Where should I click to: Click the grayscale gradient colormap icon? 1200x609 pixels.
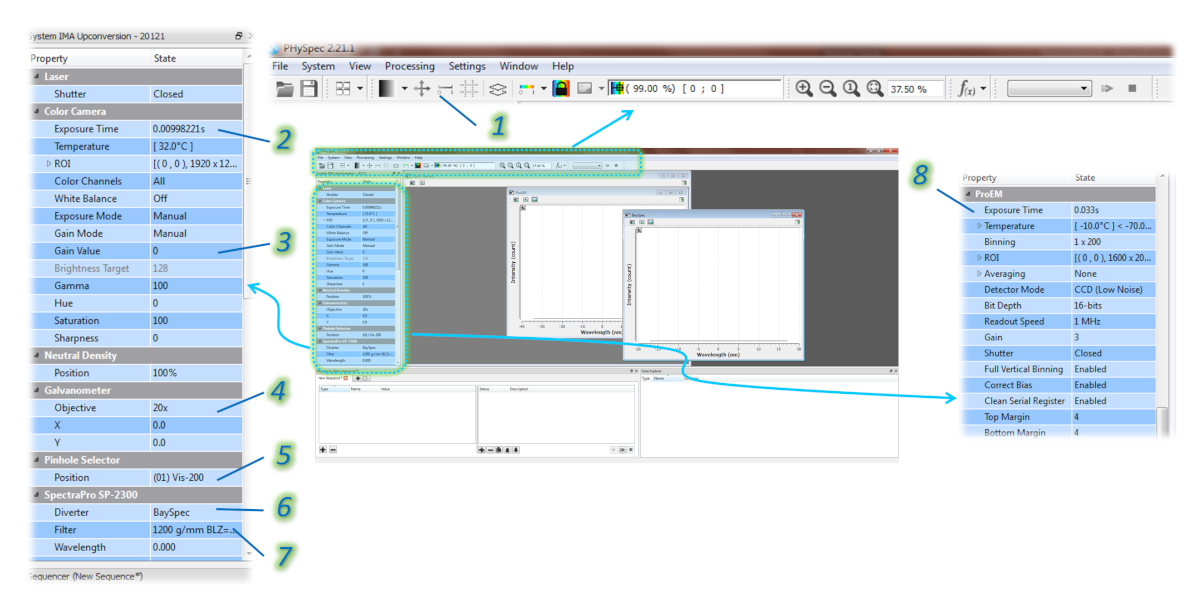coord(387,89)
